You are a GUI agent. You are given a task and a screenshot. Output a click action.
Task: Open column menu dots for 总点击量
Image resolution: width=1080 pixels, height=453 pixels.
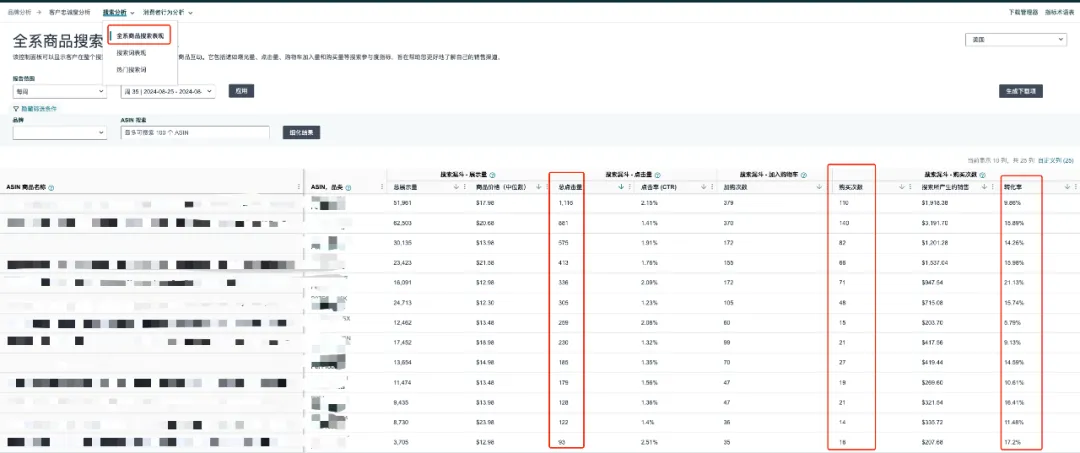click(629, 187)
